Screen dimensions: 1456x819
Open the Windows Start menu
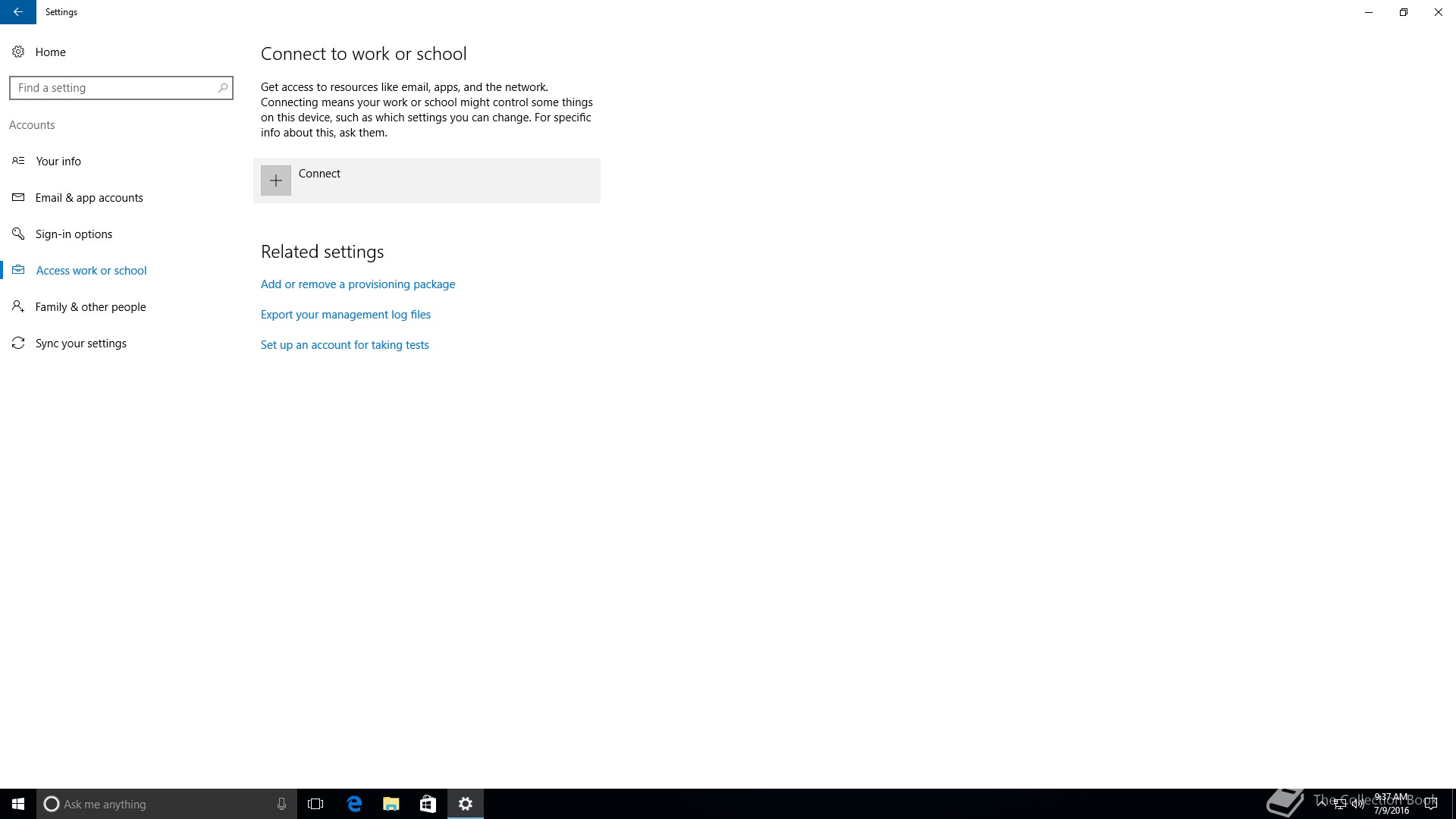(18, 804)
